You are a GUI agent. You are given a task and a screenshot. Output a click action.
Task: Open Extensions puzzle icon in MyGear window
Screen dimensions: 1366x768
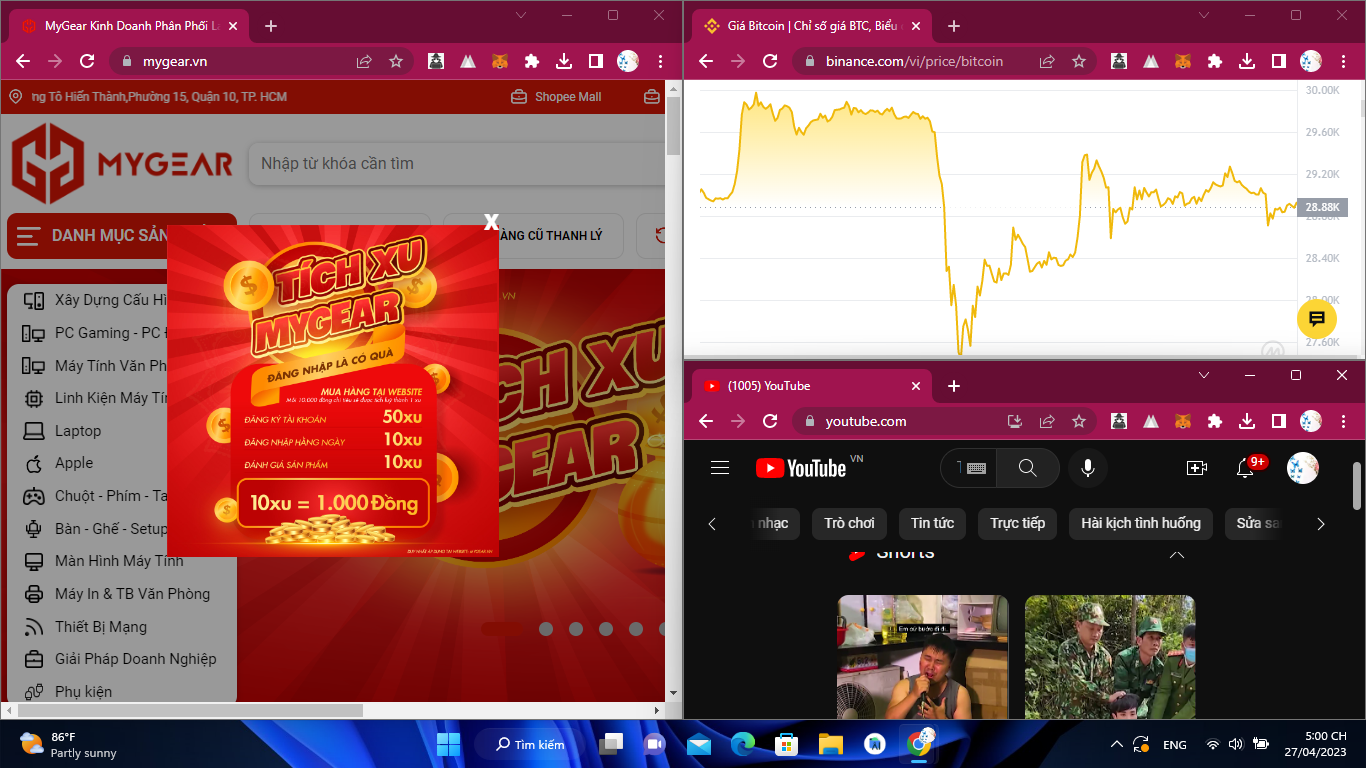[x=532, y=61]
